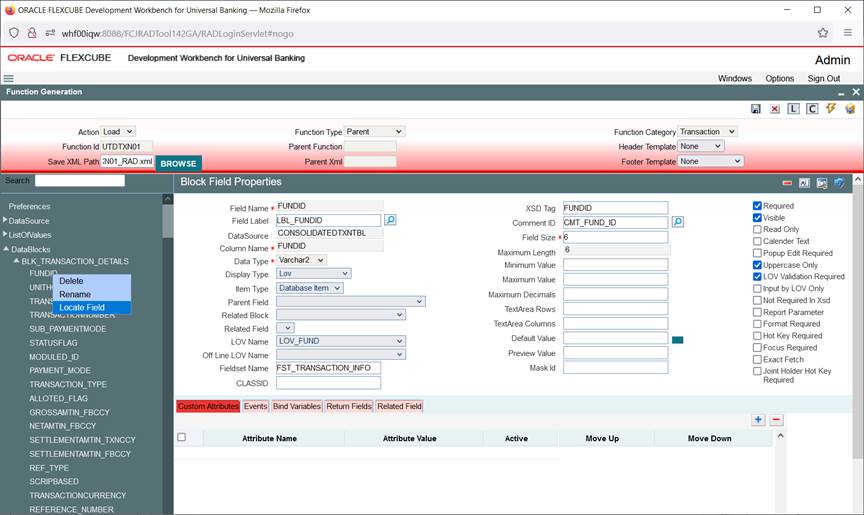Remove a row with the red minus icon
Screen dimensions: 864x515
click(776, 420)
